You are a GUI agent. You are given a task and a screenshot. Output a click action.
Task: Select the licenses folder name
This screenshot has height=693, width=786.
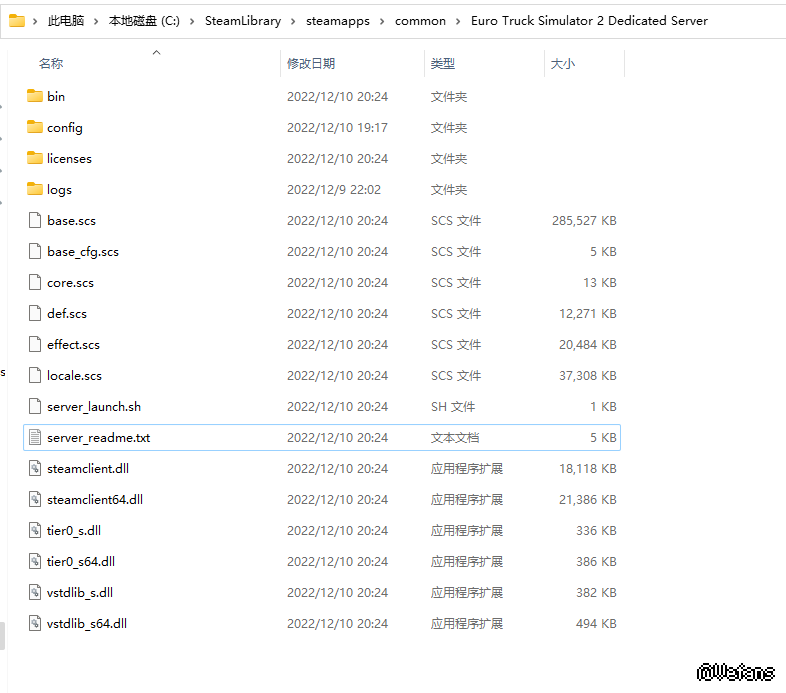(x=69, y=158)
